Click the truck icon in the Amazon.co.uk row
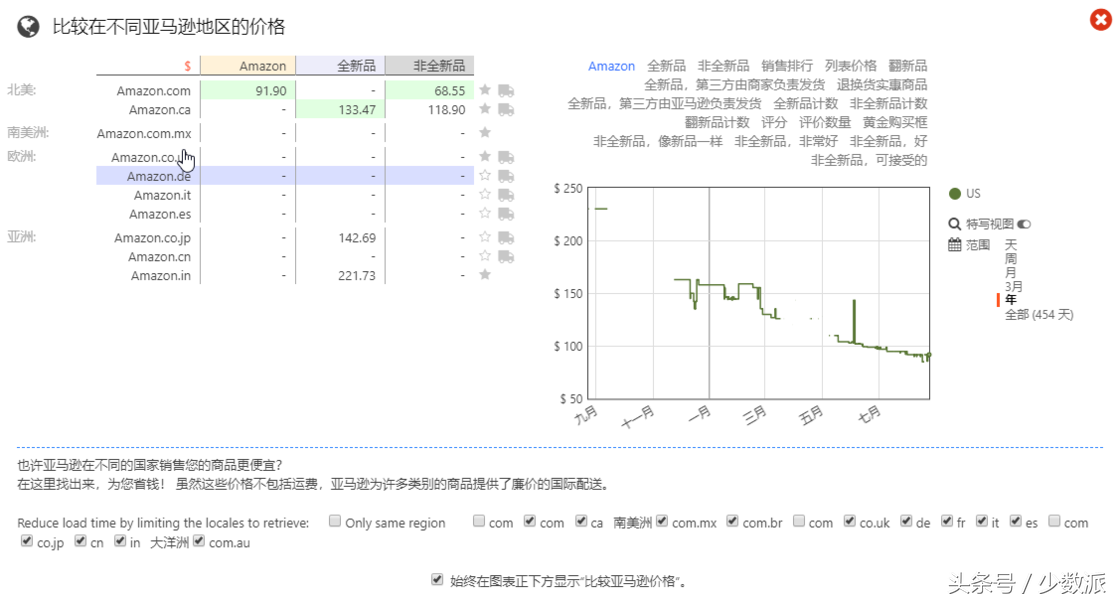 point(506,156)
